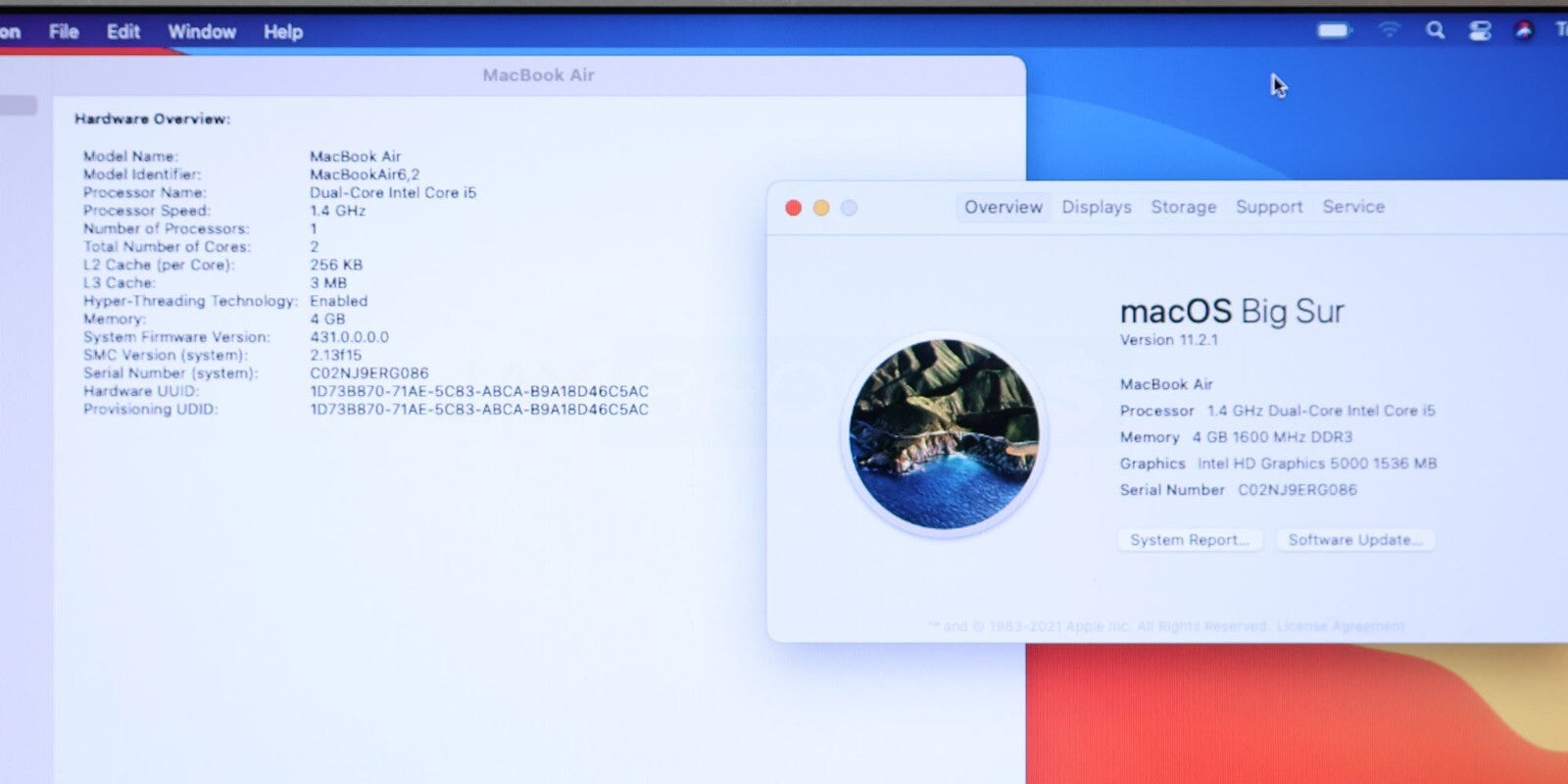
Task: Click Intel HD Graphics 5000 text
Action: pos(1317,464)
